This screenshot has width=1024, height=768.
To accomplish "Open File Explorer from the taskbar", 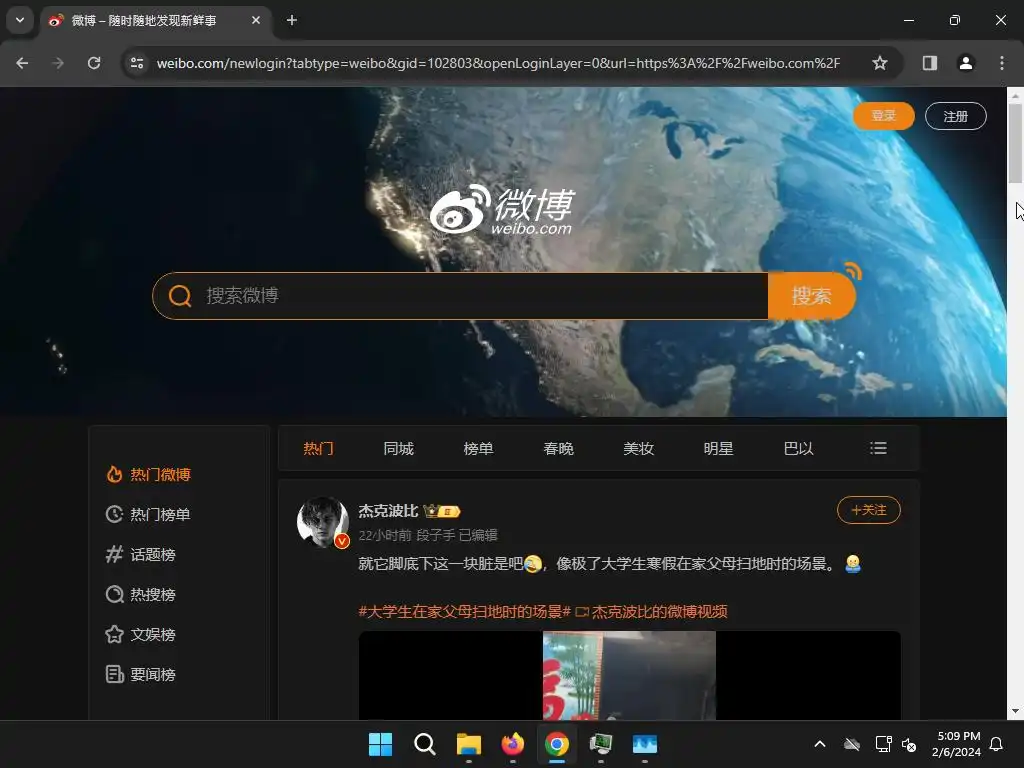I will coord(469,744).
